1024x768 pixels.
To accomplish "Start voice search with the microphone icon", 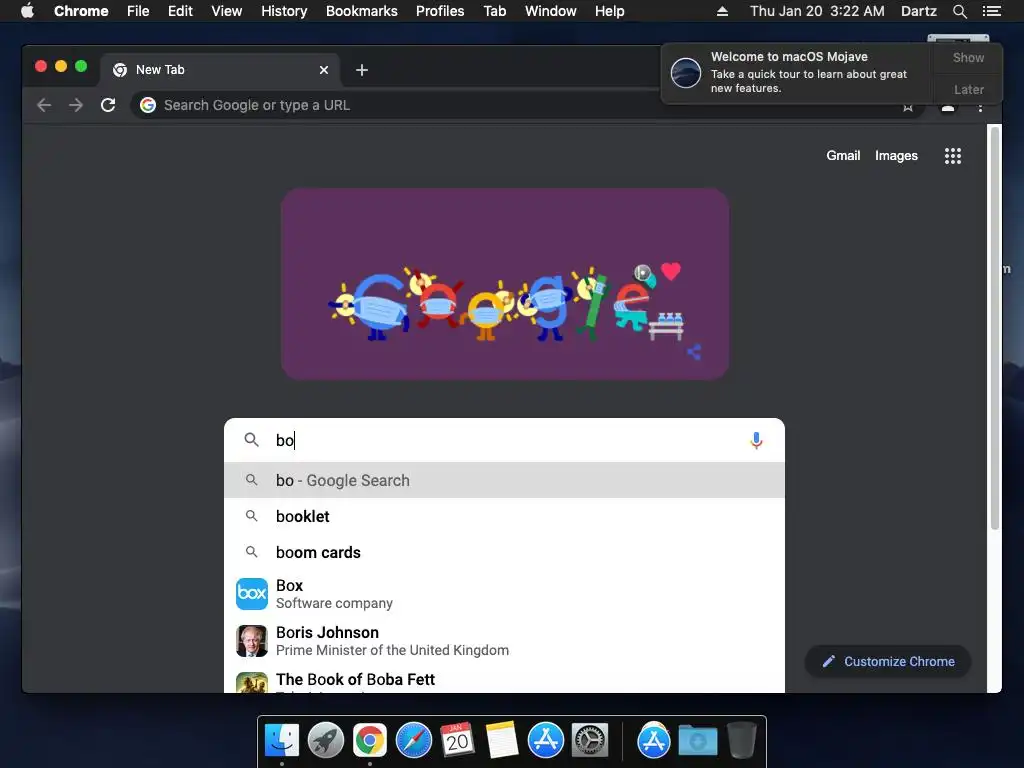I will pyautogui.click(x=756, y=440).
